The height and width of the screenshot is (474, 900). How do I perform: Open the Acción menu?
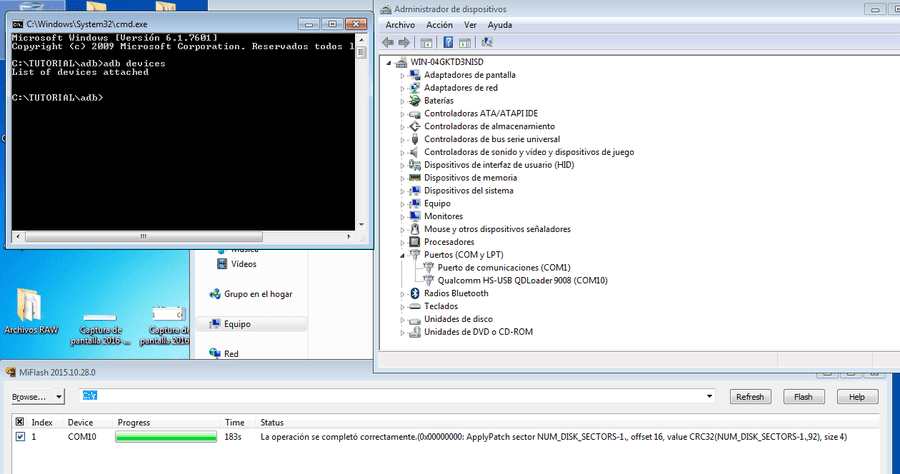click(x=439, y=25)
